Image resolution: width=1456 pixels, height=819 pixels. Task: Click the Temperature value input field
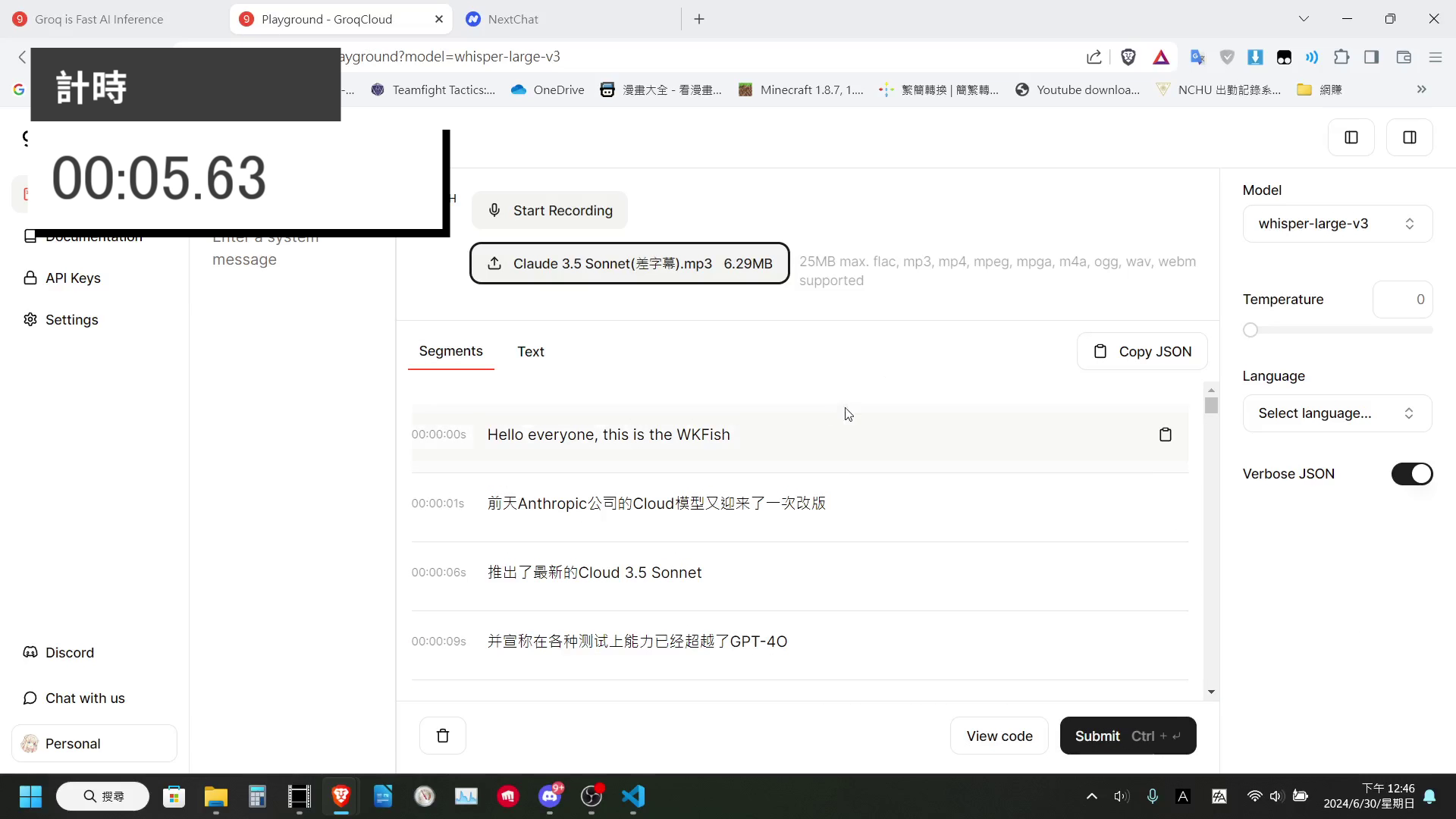tap(1402, 300)
